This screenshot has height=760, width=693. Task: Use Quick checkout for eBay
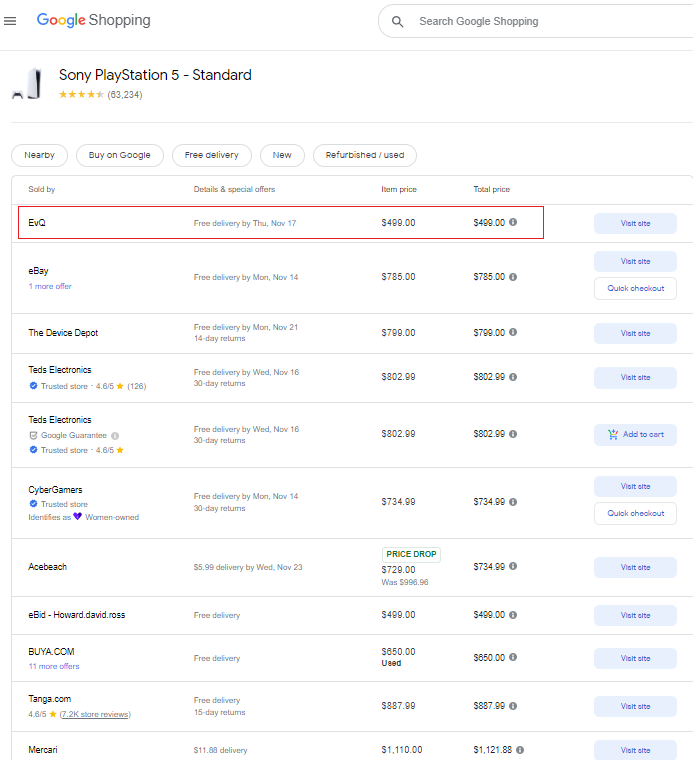[x=635, y=288]
